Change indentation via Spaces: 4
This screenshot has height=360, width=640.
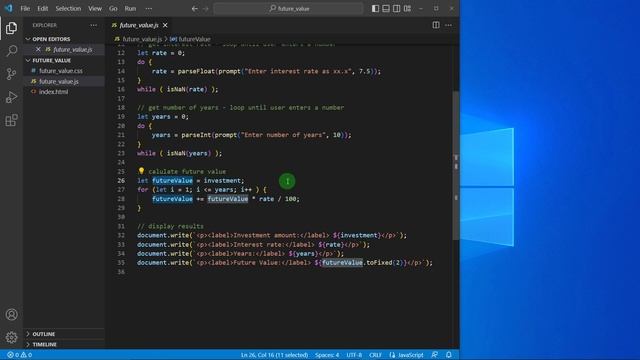(x=327, y=355)
